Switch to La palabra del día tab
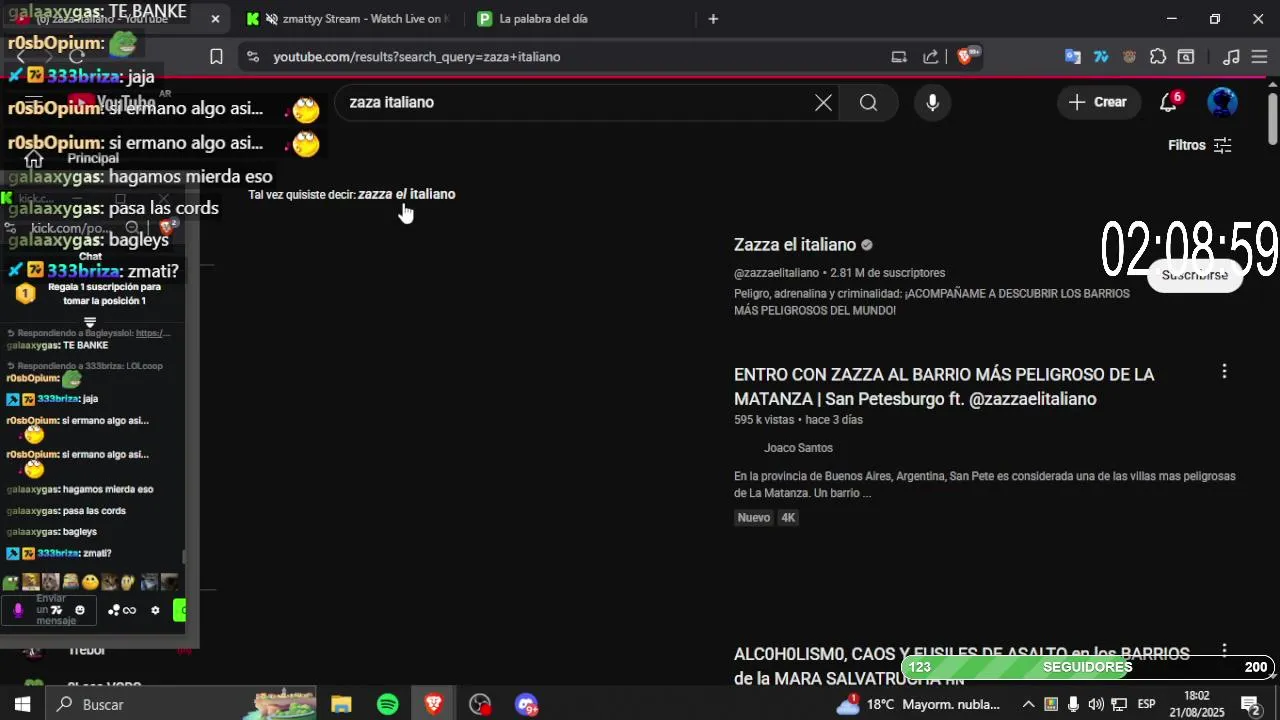1280x720 pixels. [543, 19]
